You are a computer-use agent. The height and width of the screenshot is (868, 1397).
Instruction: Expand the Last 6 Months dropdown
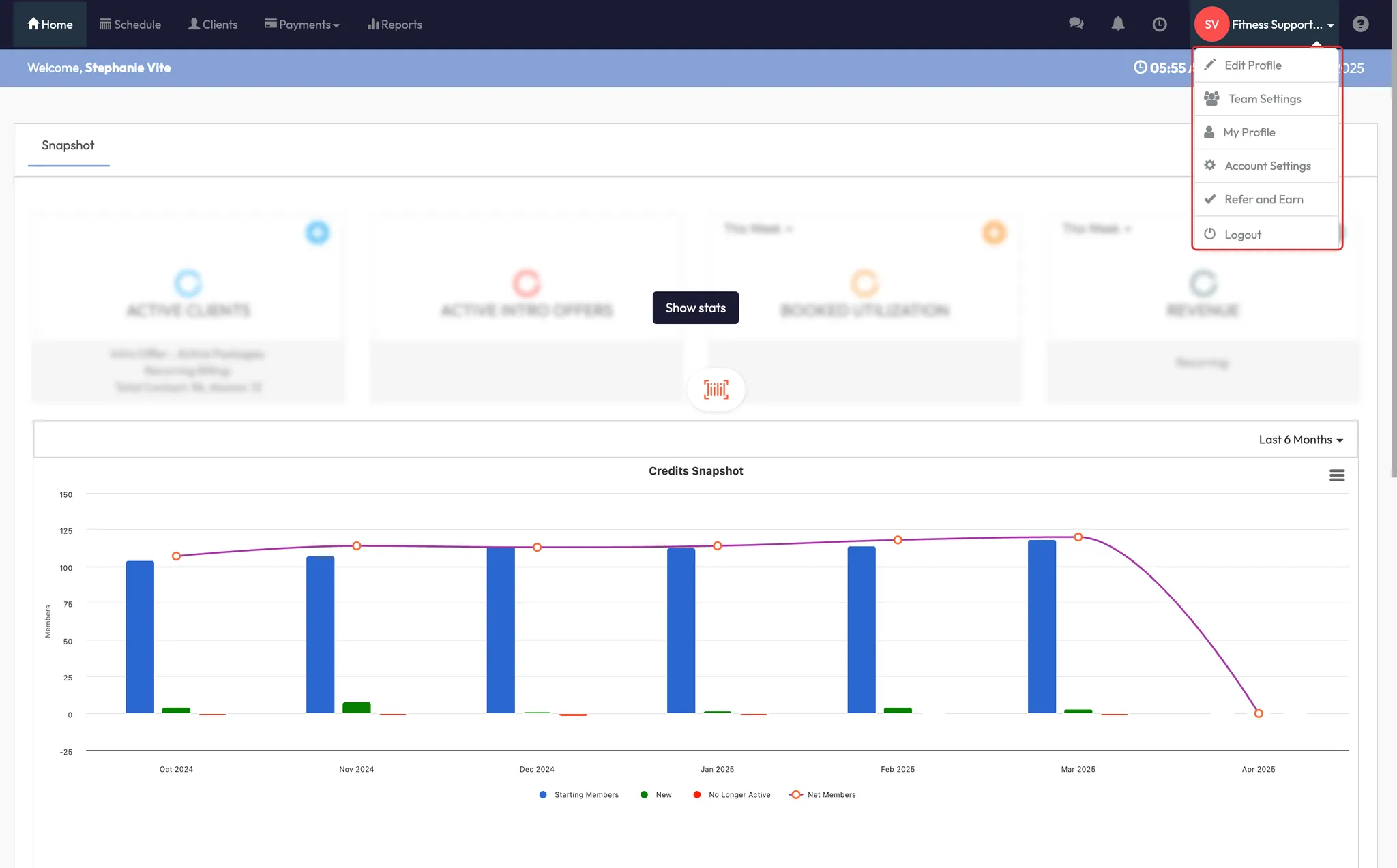tap(1300, 440)
